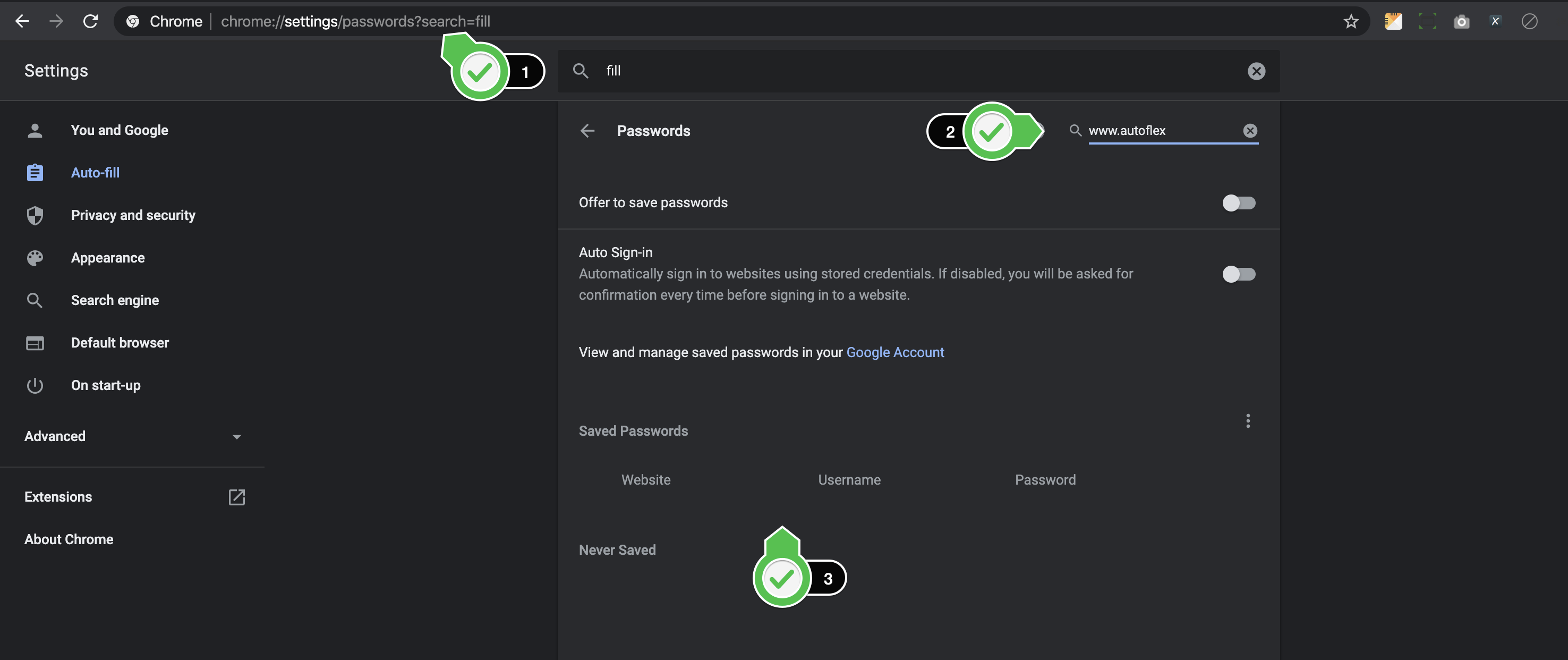Open Privacy and security settings
The width and height of the screenshot is (1568, 660).
[x=133, y=216]
